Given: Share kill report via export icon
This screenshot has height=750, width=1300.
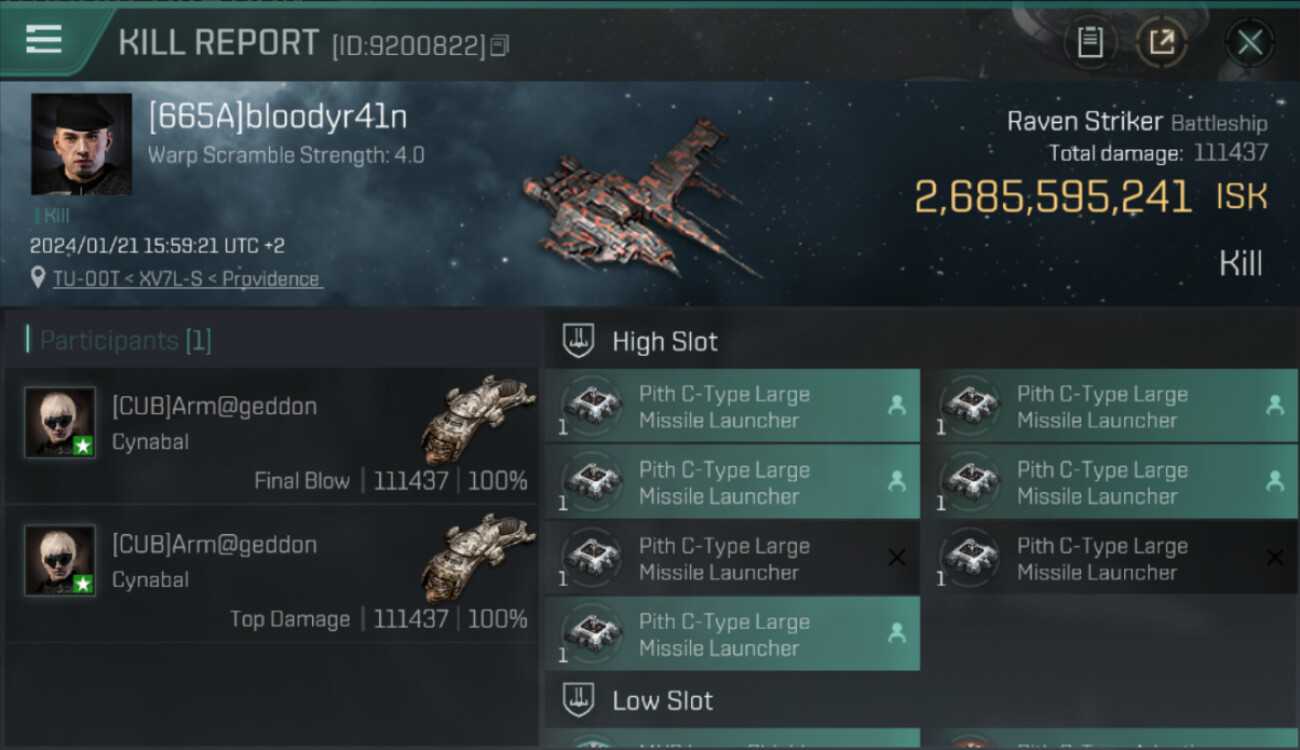Looking at the screenshot, I should click(1161, 42).
